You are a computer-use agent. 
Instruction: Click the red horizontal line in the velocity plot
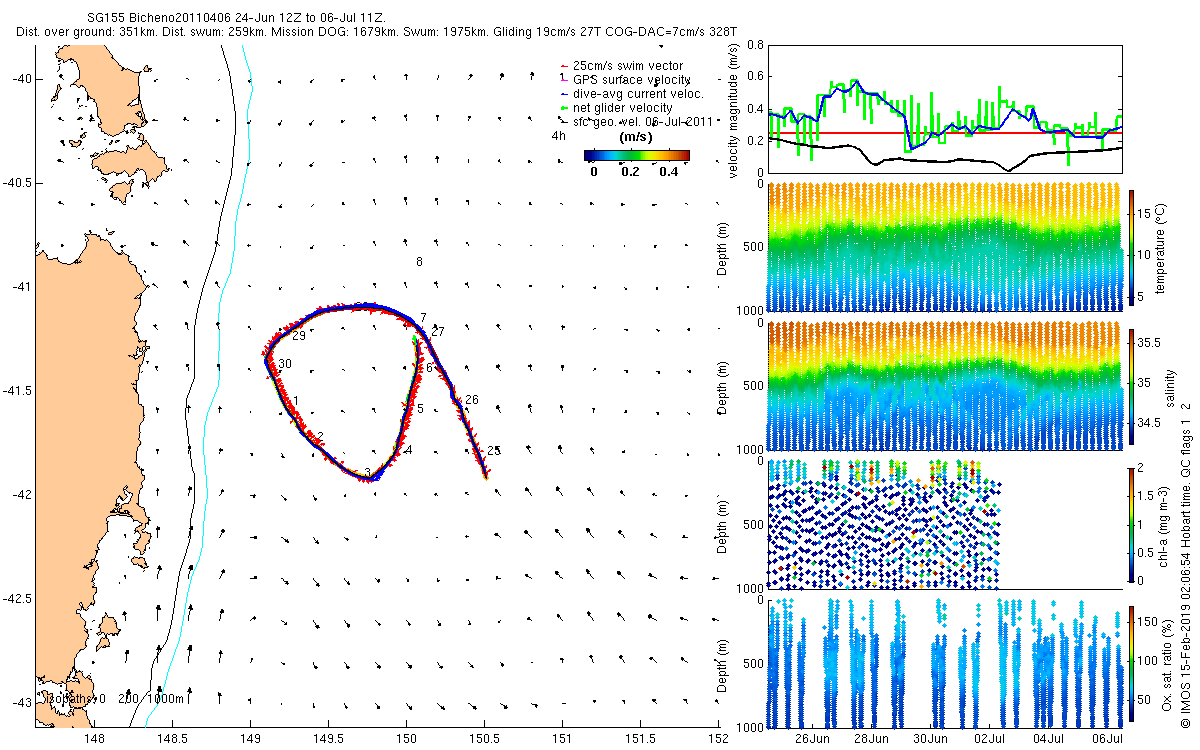[x=945, y=133]
